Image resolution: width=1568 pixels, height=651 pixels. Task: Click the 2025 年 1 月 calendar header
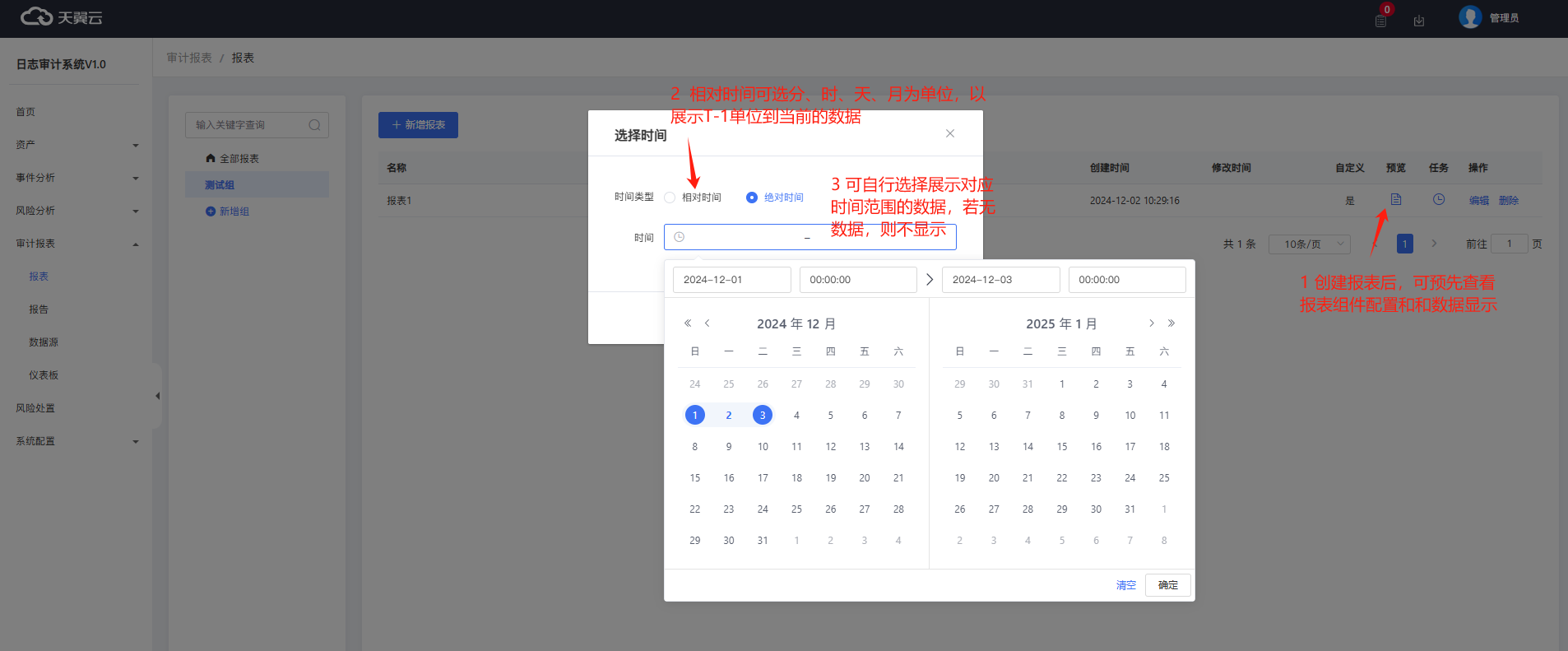click(1062, 324)
